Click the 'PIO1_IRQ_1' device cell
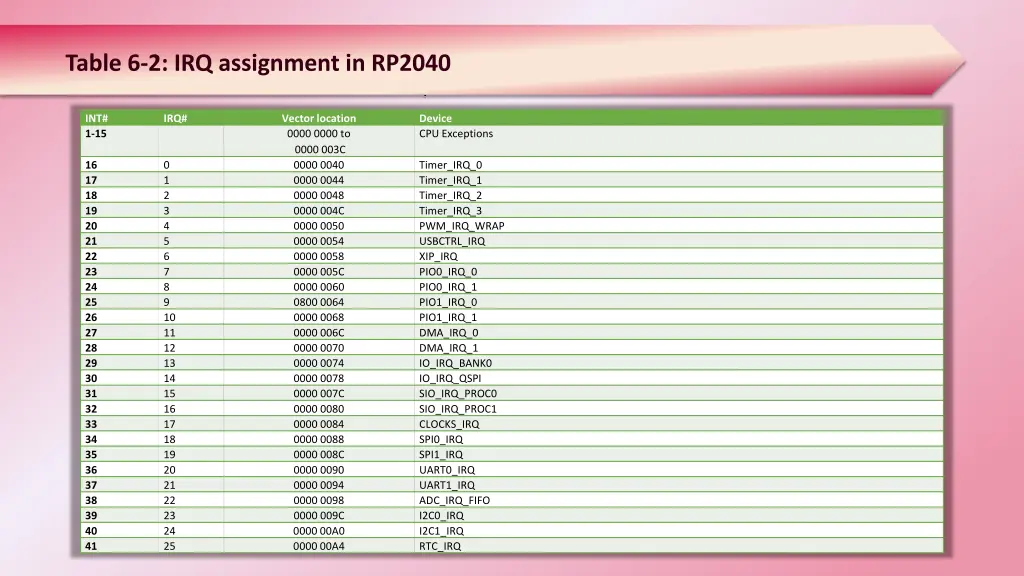 coord(448,317)
